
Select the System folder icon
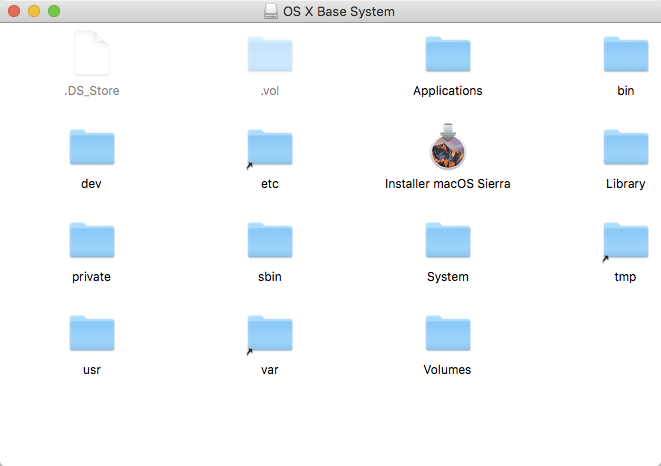click(448, 240)
